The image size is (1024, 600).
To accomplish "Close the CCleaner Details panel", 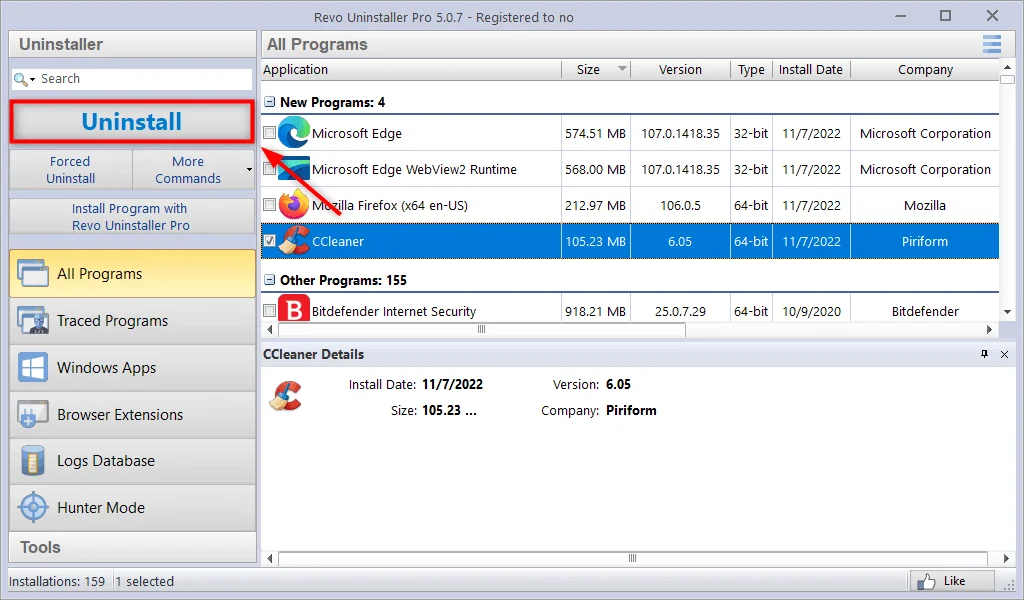I will point(1004,355).
